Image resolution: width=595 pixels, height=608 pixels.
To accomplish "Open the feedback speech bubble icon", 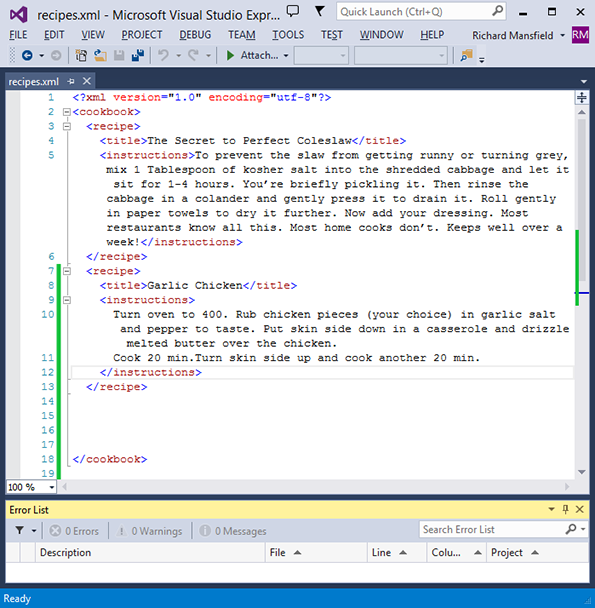I will click(x=293, y=11).
